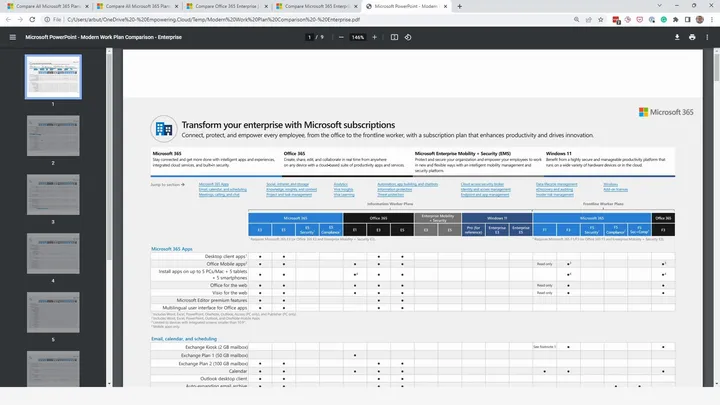
Task: Select the Microsoft PowerPoint - Modern Work tab
Action: point(406,6)
